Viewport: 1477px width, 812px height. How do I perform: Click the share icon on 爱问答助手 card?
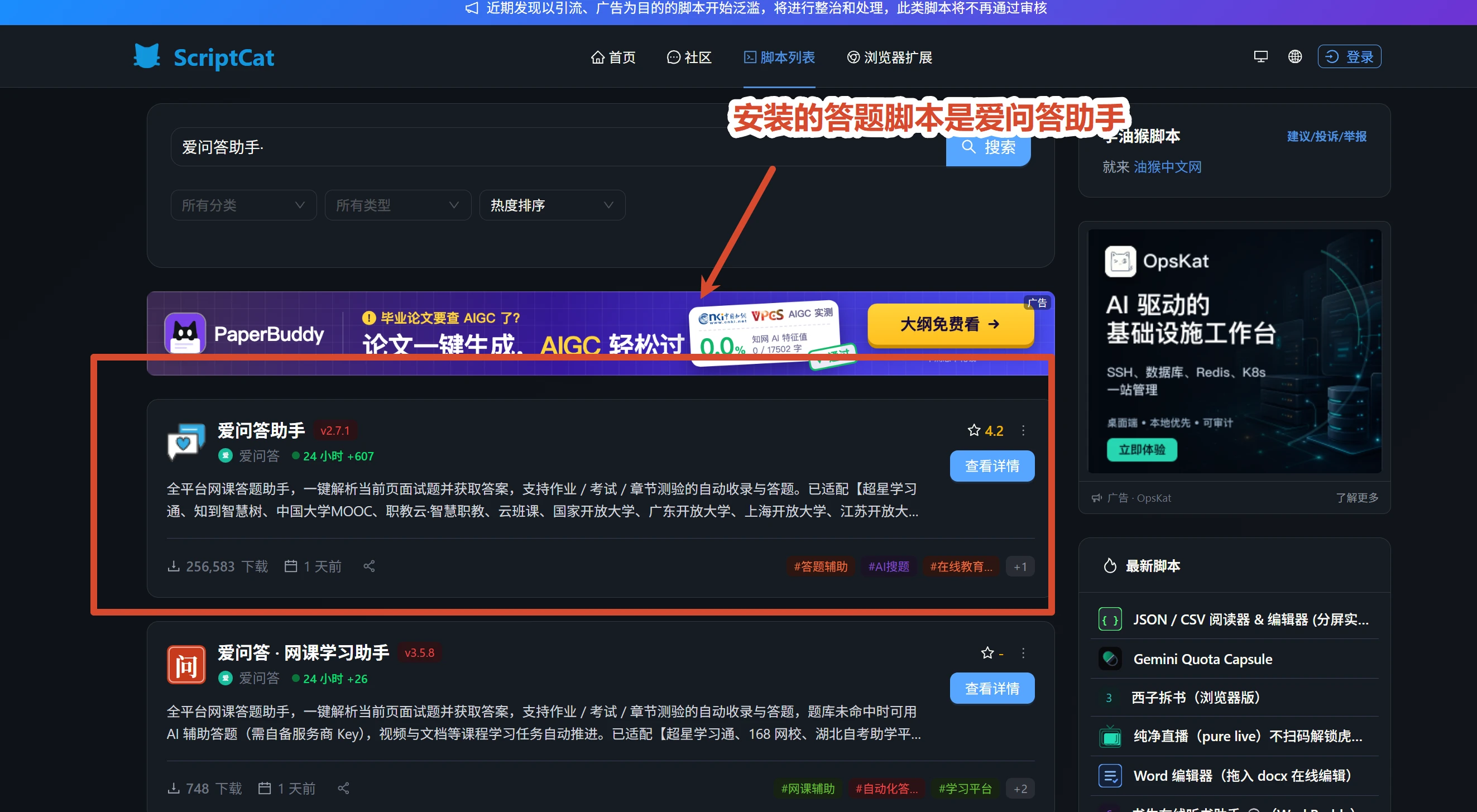point(370,566)
